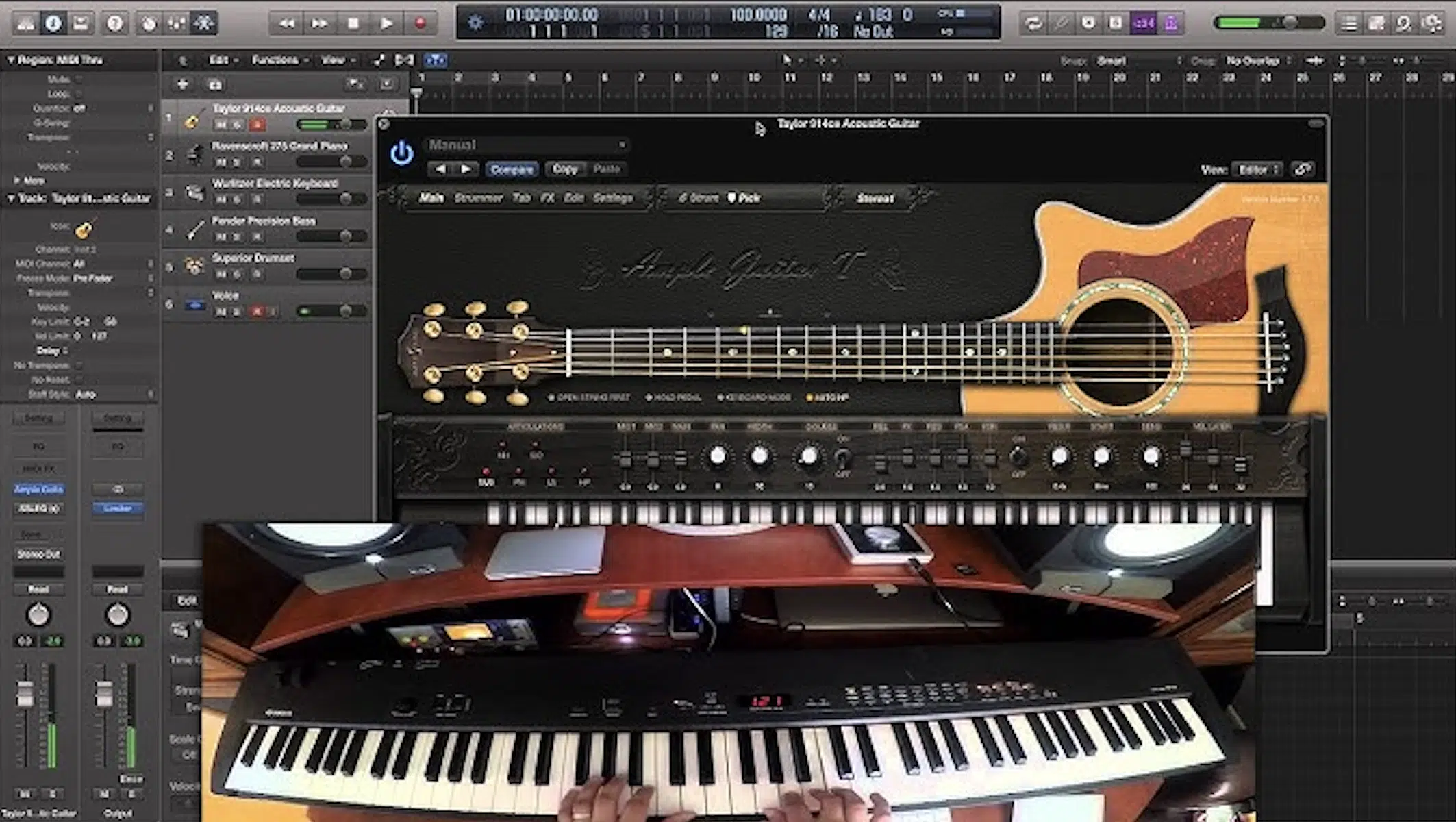Toggle the Auto HP option
Image resolution: width=1456 pixels, height=822 pixels.
tap(828, 397)
